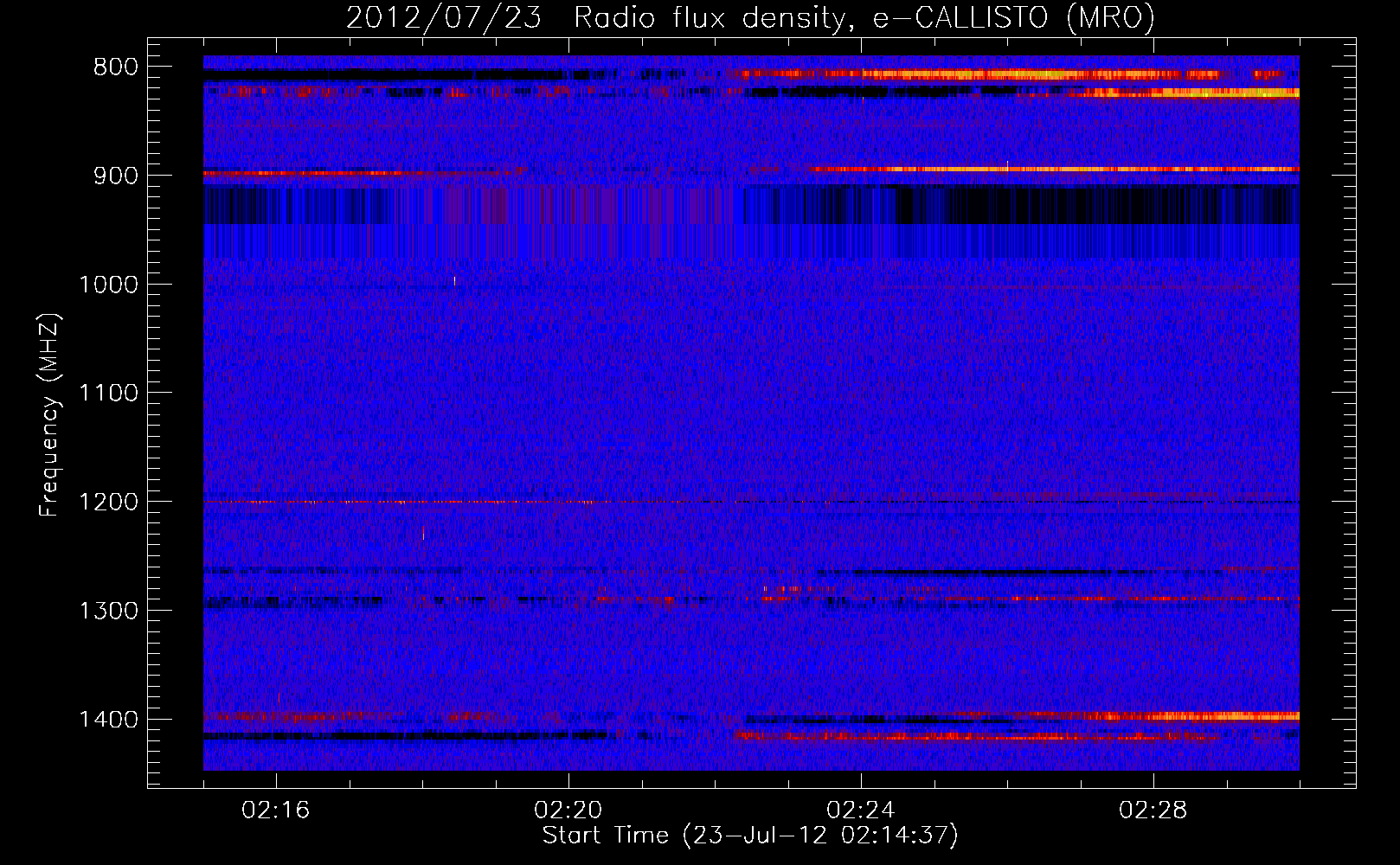Select the 1000 frequency axis label
1400x865 pixels.
(x=108, y=285)
